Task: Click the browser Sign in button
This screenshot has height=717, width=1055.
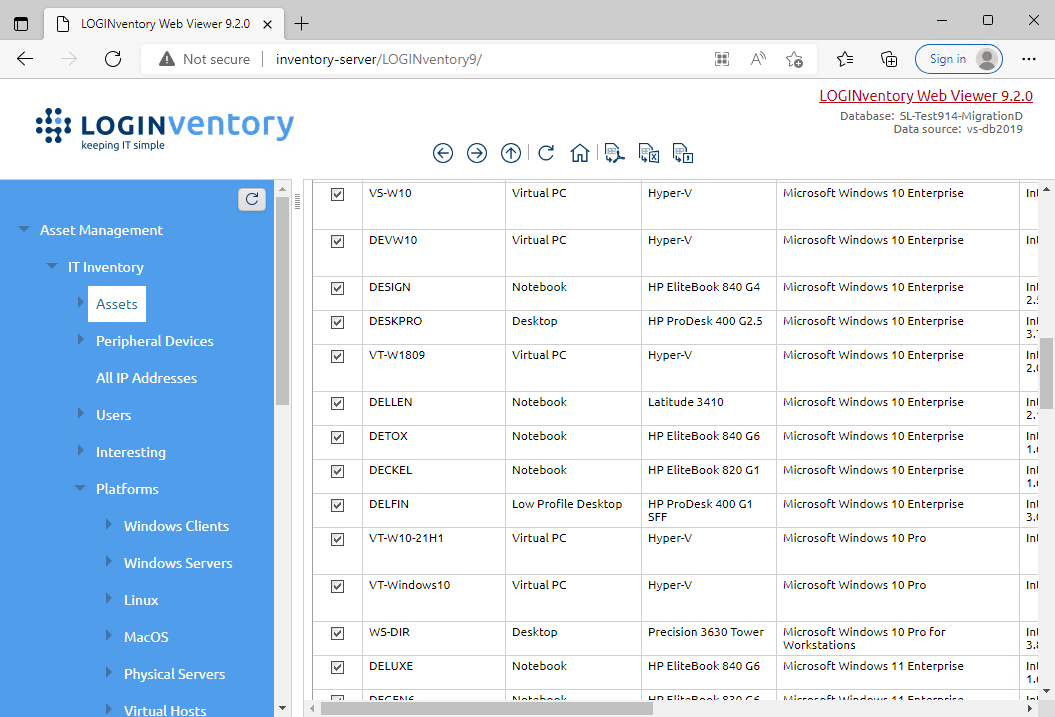Action: click(959, 59)
